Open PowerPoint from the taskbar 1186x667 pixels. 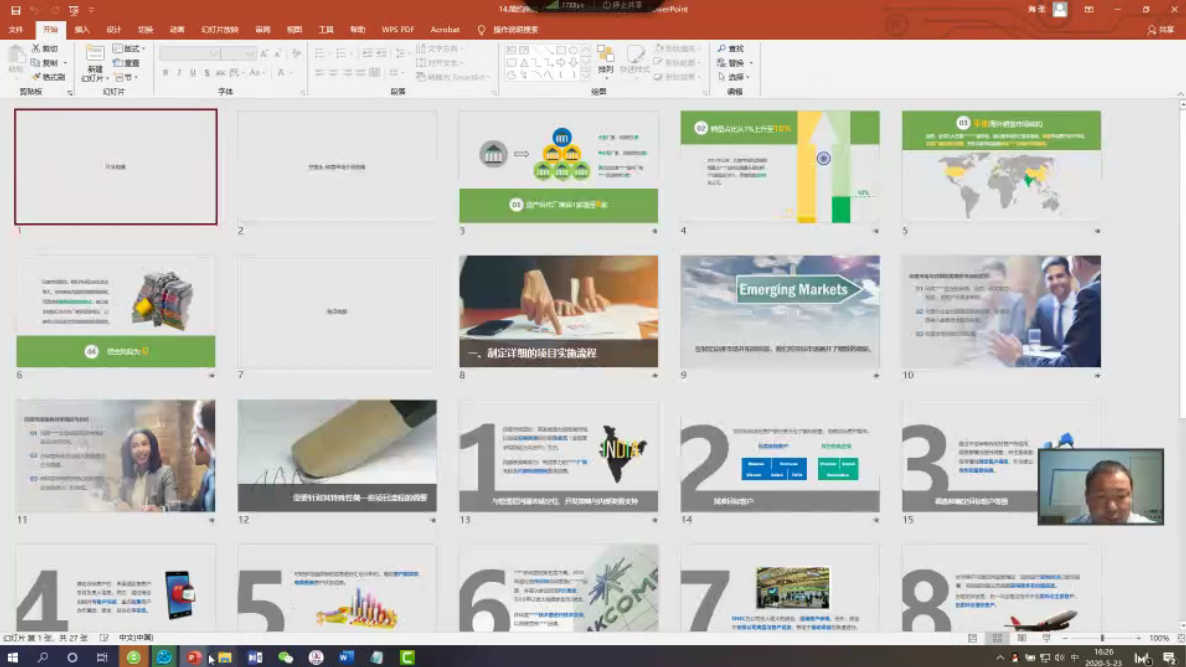point(194,657)
